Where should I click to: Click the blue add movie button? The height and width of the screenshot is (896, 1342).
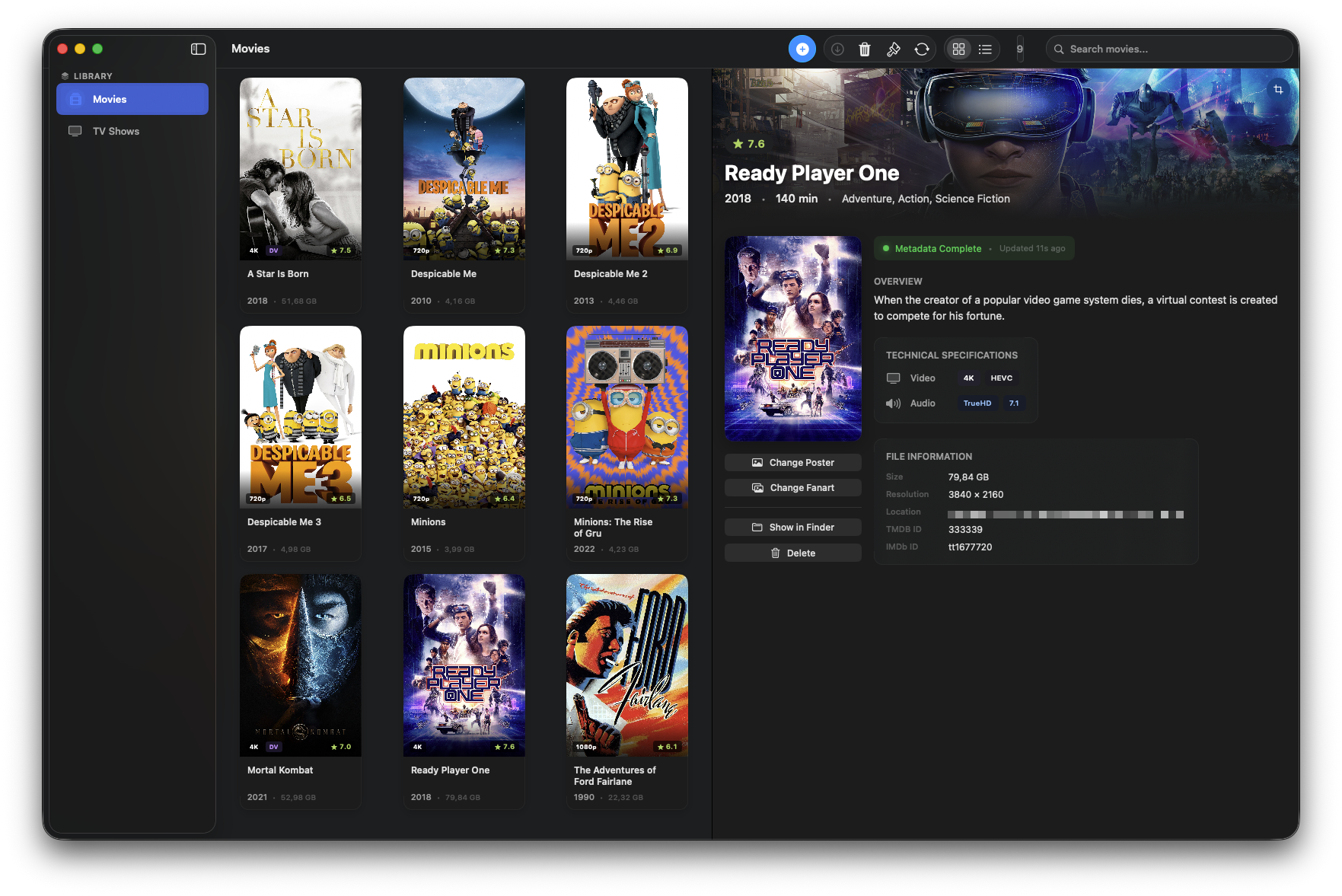(802, 49)
